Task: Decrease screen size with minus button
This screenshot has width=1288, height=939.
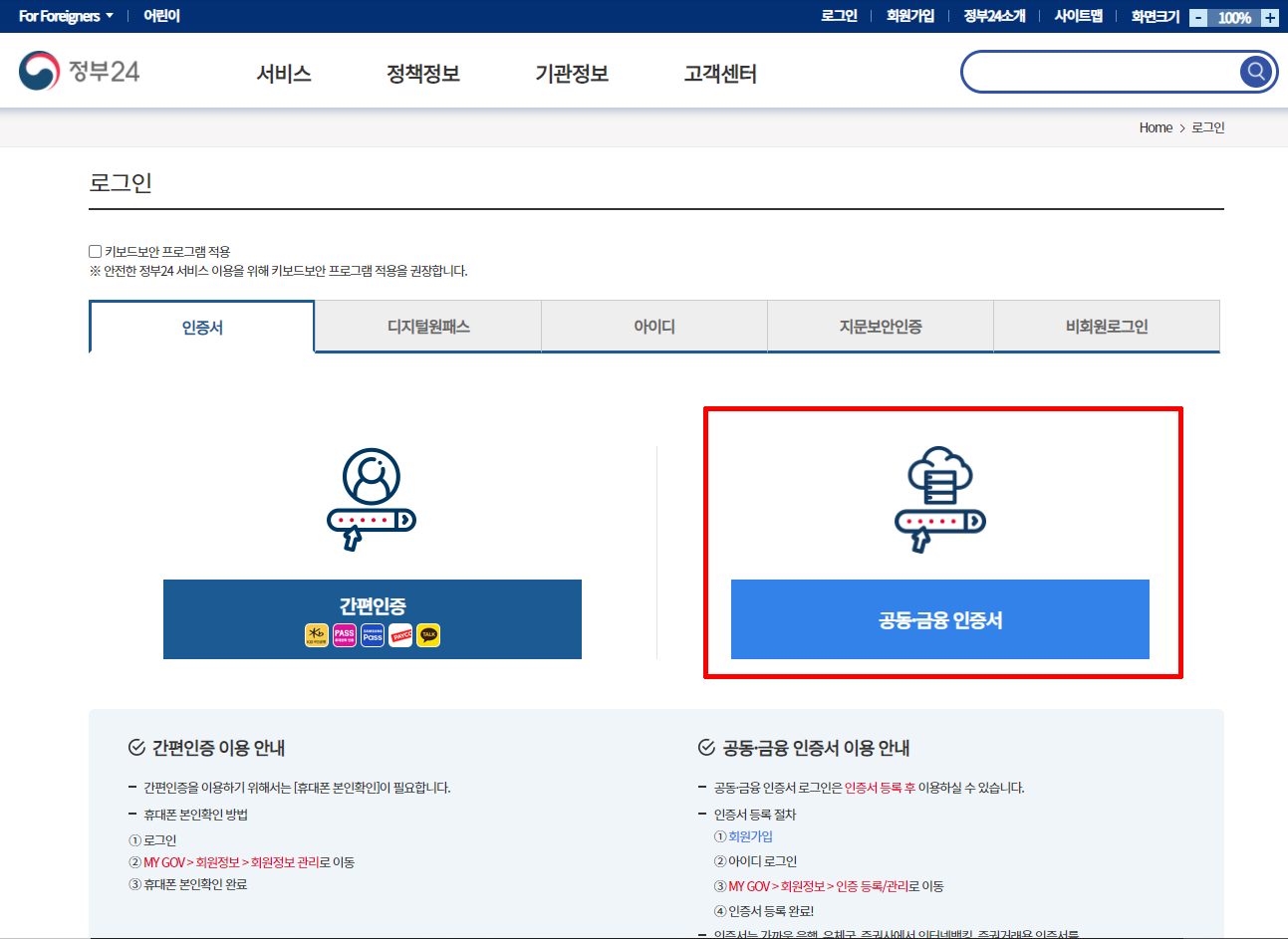Action: 1198,18
